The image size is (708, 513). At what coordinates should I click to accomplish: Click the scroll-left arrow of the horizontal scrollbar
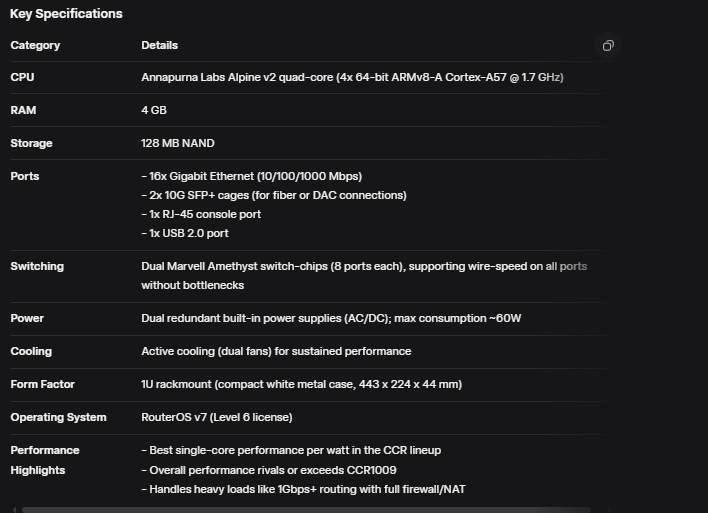pos(14,509)
